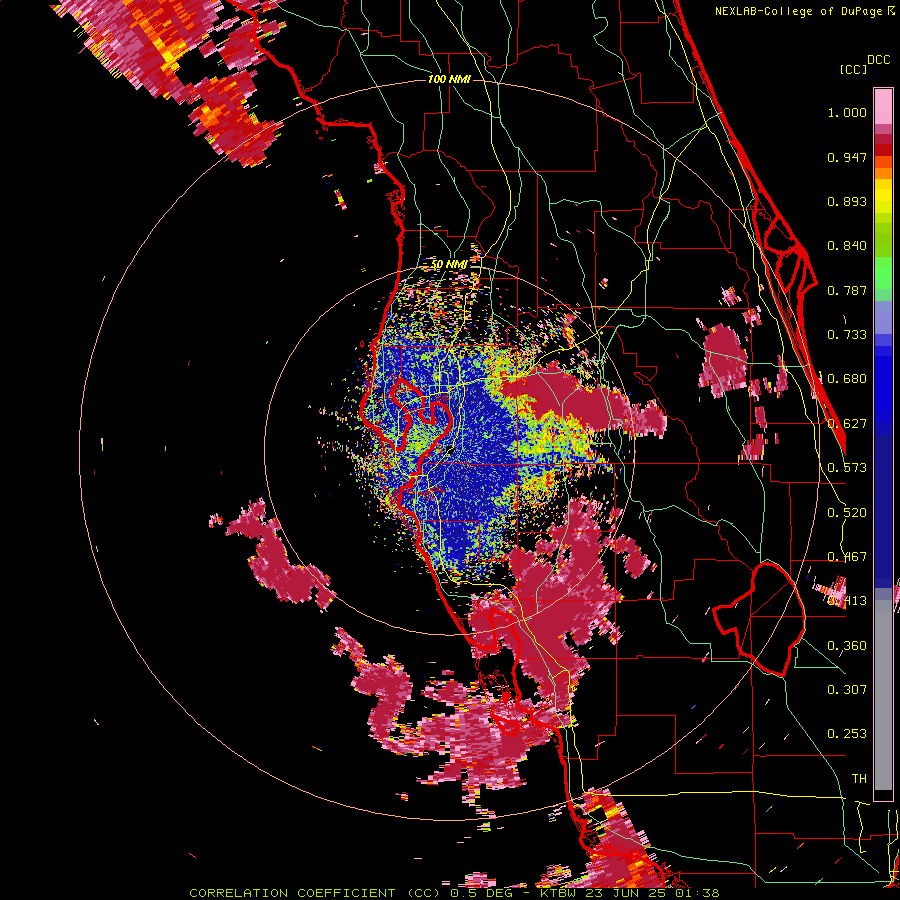Select the 0.253 scale label

pyautogui.click(x=847, y=734)
